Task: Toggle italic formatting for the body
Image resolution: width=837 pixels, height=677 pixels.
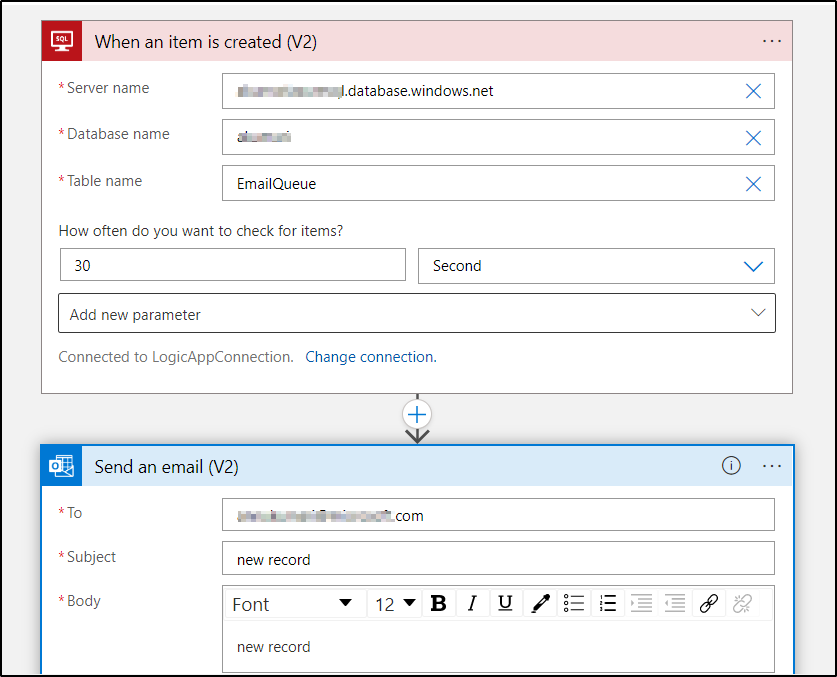Action: (471, 603)
